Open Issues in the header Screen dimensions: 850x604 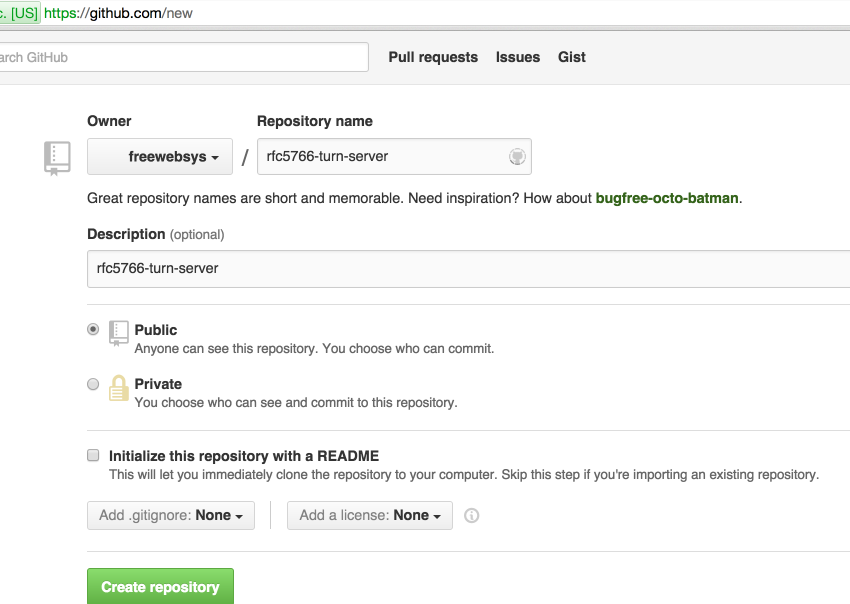click(x=518, y=57)
